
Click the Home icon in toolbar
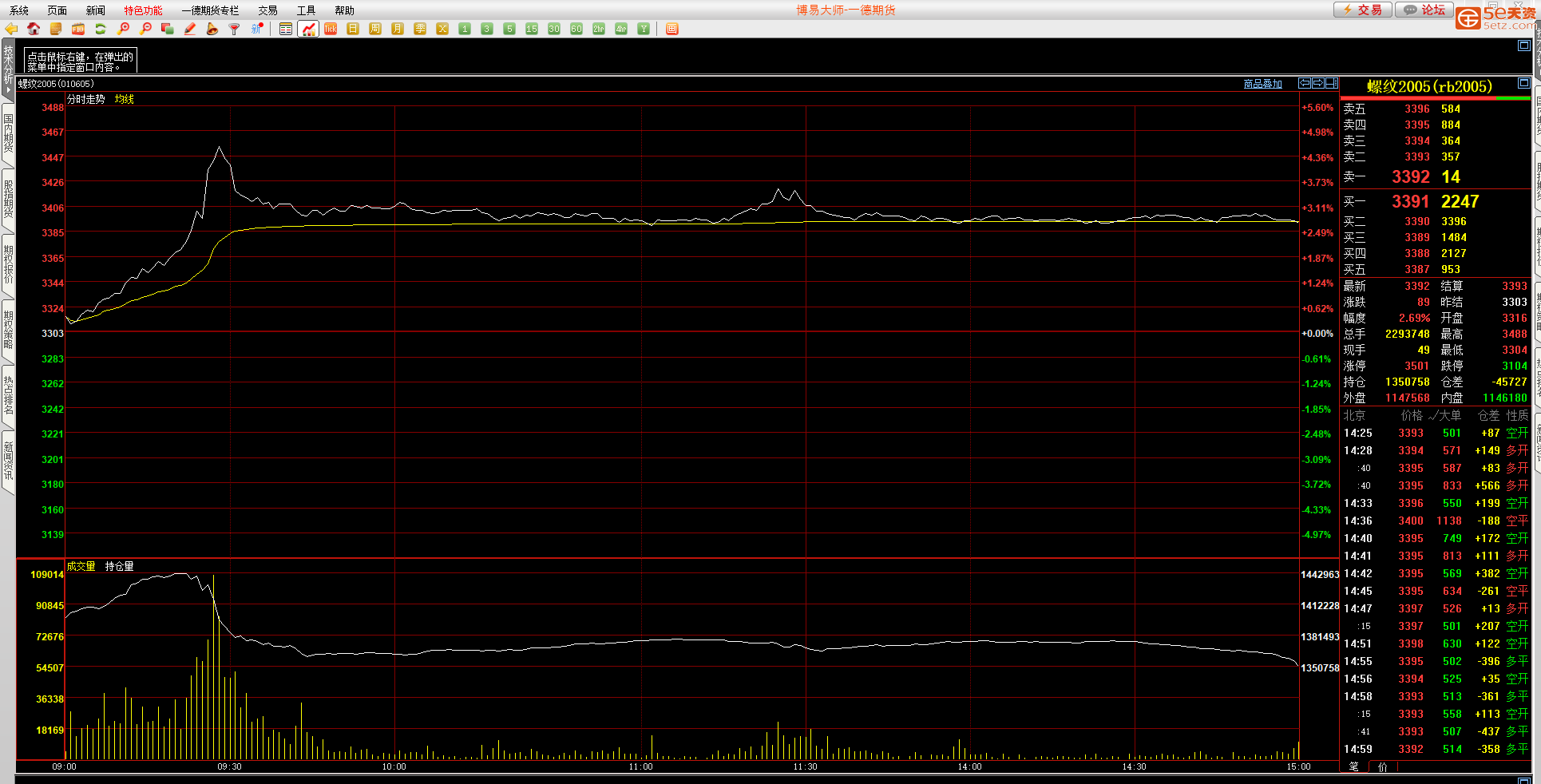pos(34,29)
